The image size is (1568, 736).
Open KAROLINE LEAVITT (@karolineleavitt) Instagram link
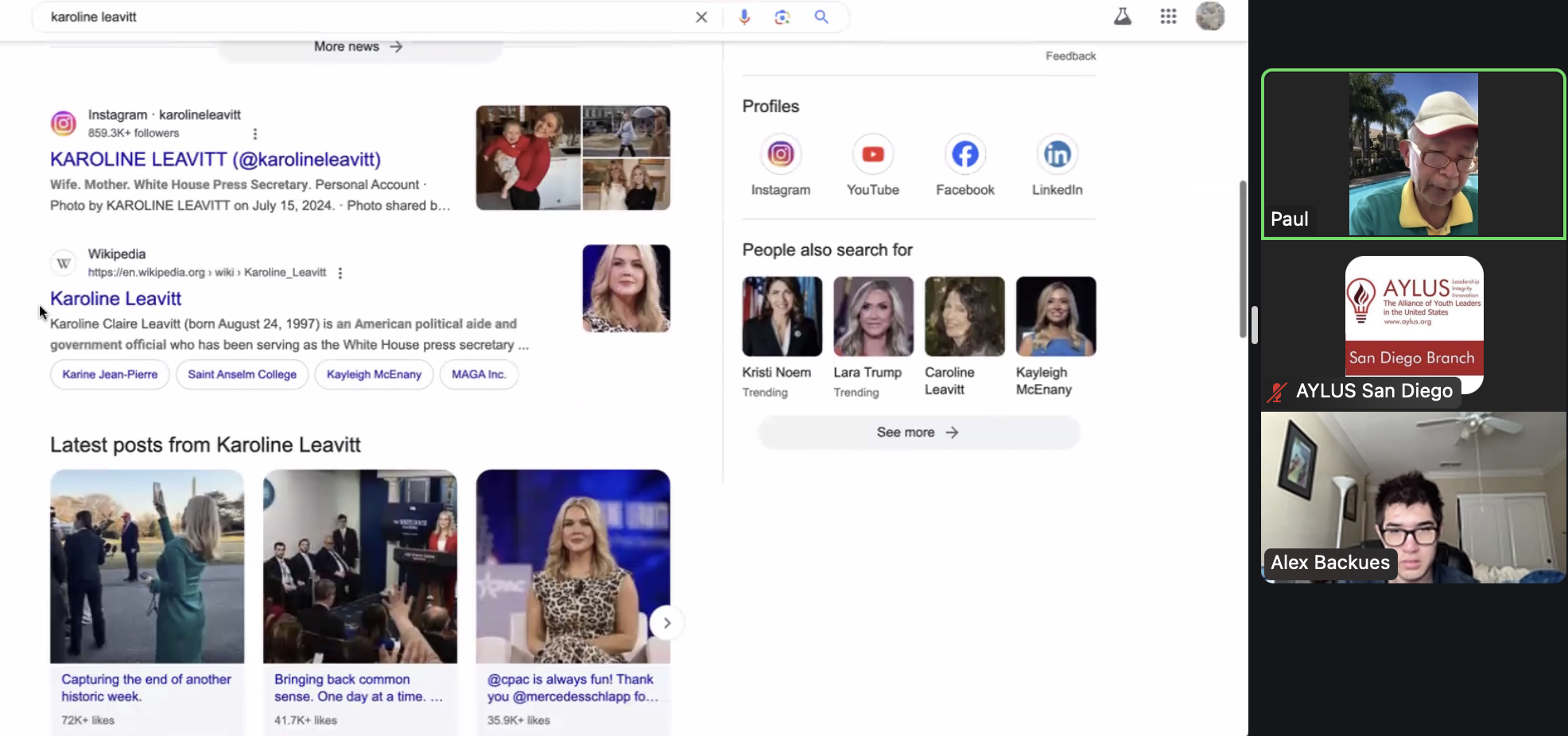pyautogui.click(x=215, y=160)
